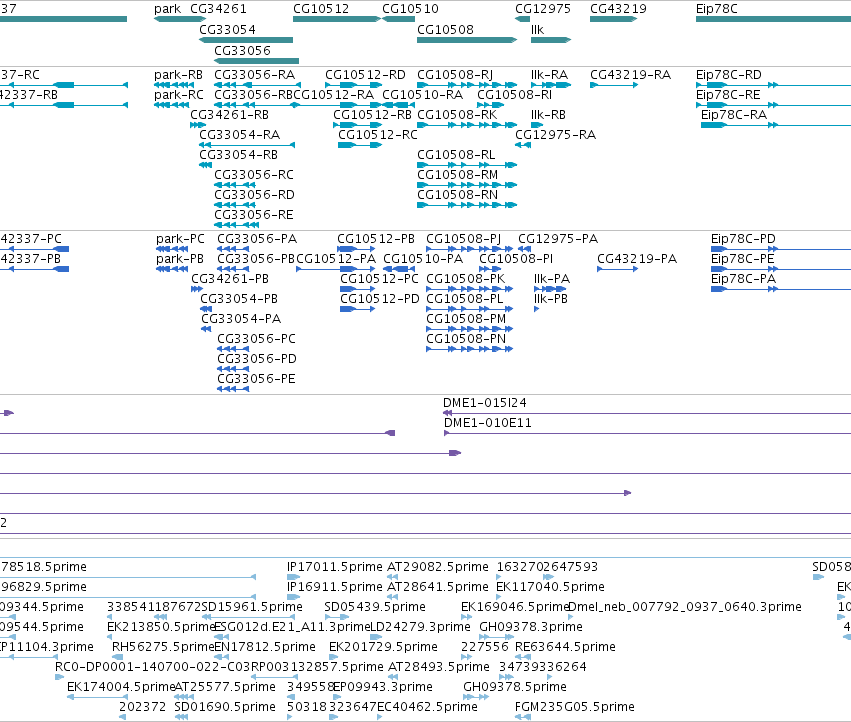Image resolution: width=851 pixels, height=722 pixels.
Task: Click transcript CG33054-RA
Action: pyautogui.click(x=239, y=135)
